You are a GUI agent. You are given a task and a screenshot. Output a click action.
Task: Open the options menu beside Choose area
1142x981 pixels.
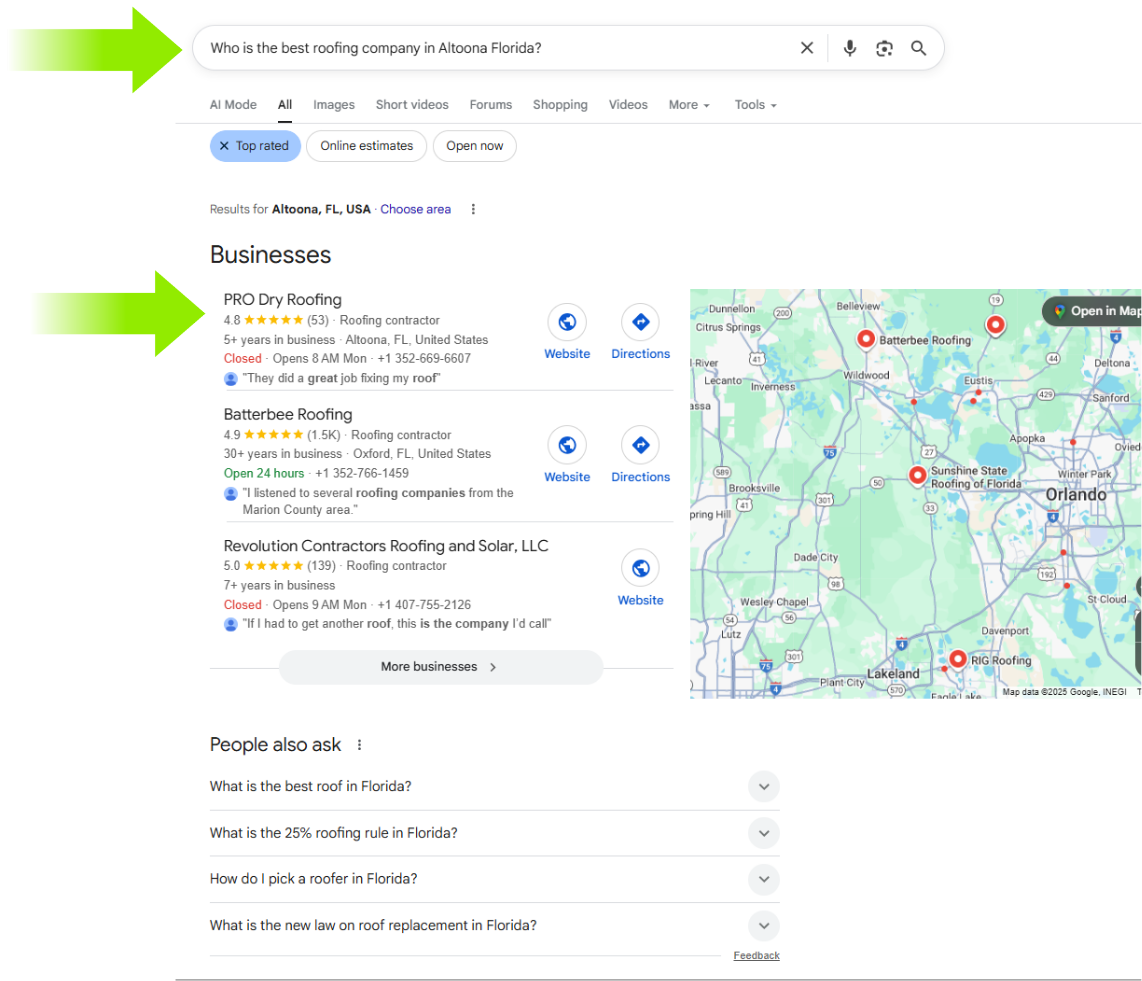click(x=473, y=209)
